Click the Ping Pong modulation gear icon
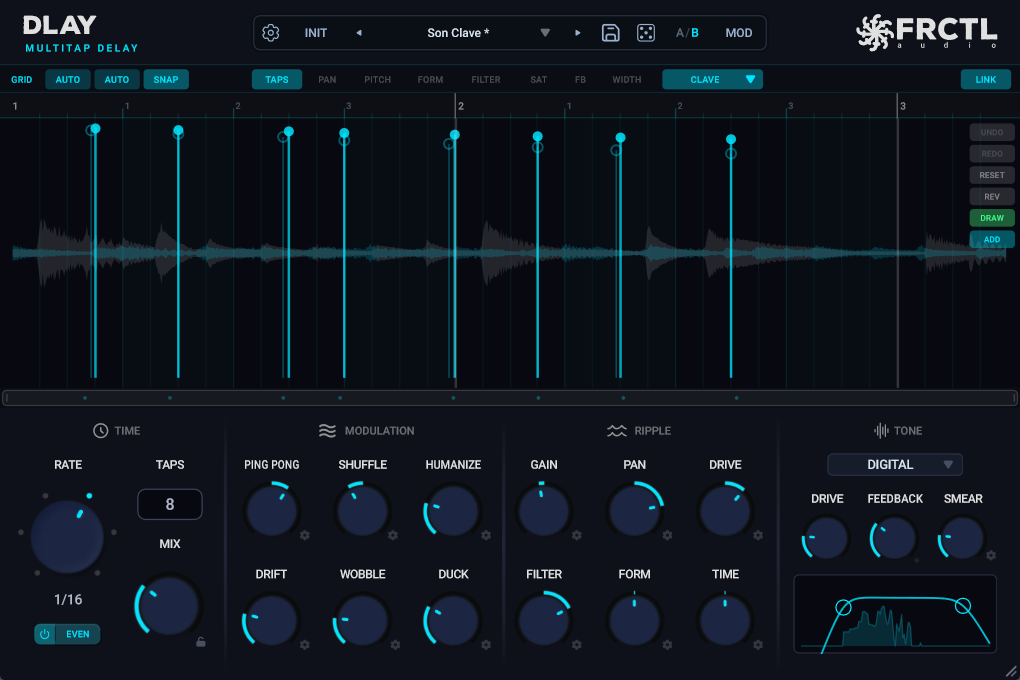 coord(304,535)
